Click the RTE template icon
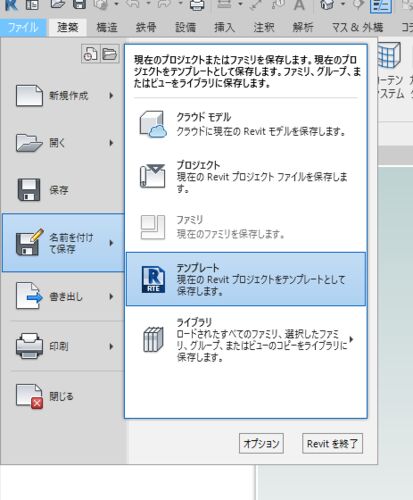 153,279
